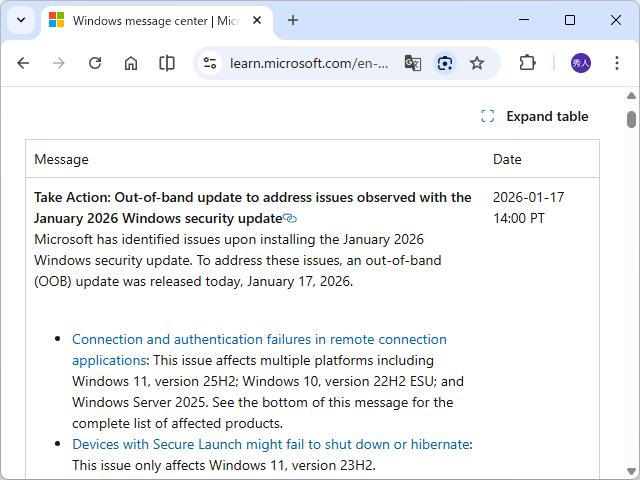Minimize the Chrome window
640x480 pixels.
point(524,20)
